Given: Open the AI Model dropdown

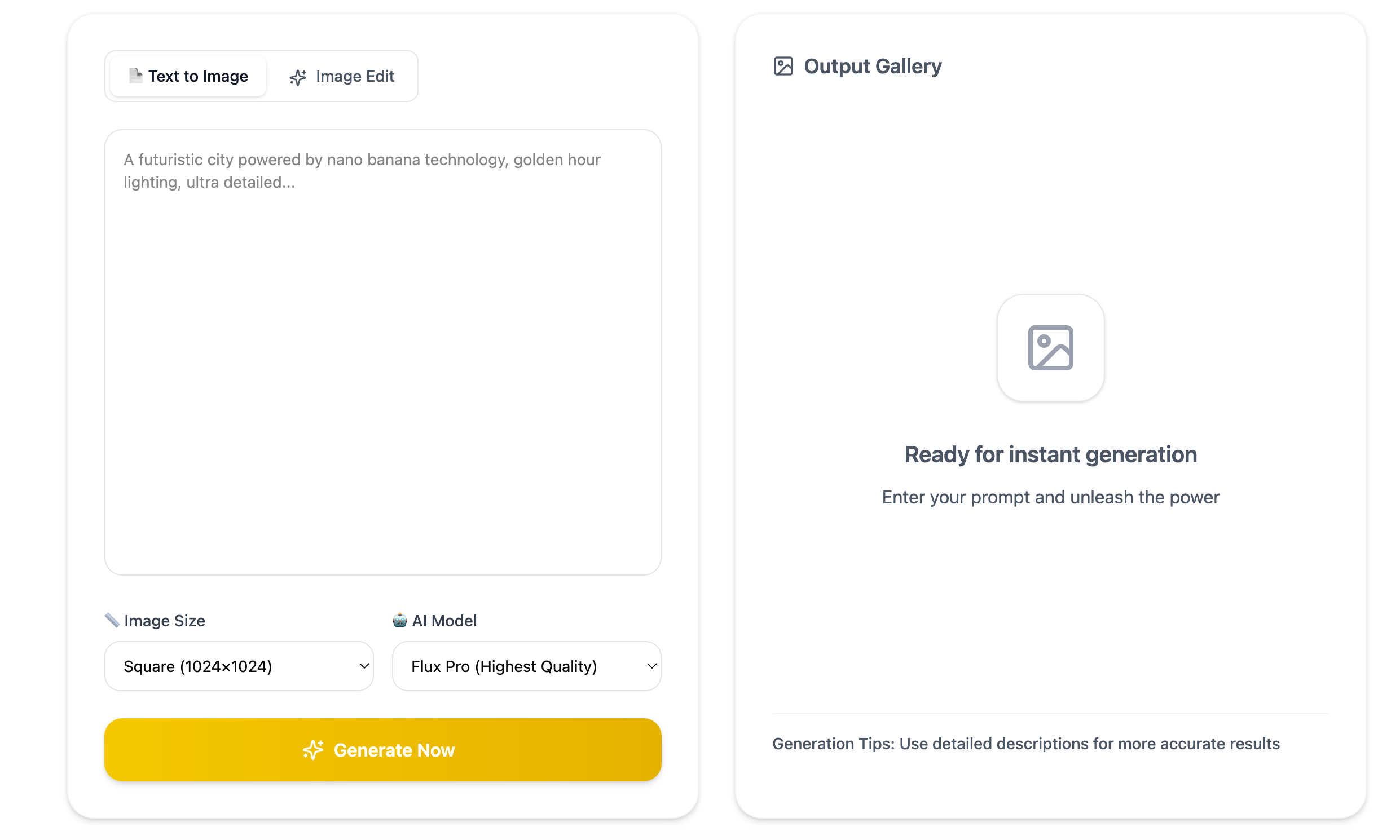Looking at the screenshot, I should tap(526, 666).
